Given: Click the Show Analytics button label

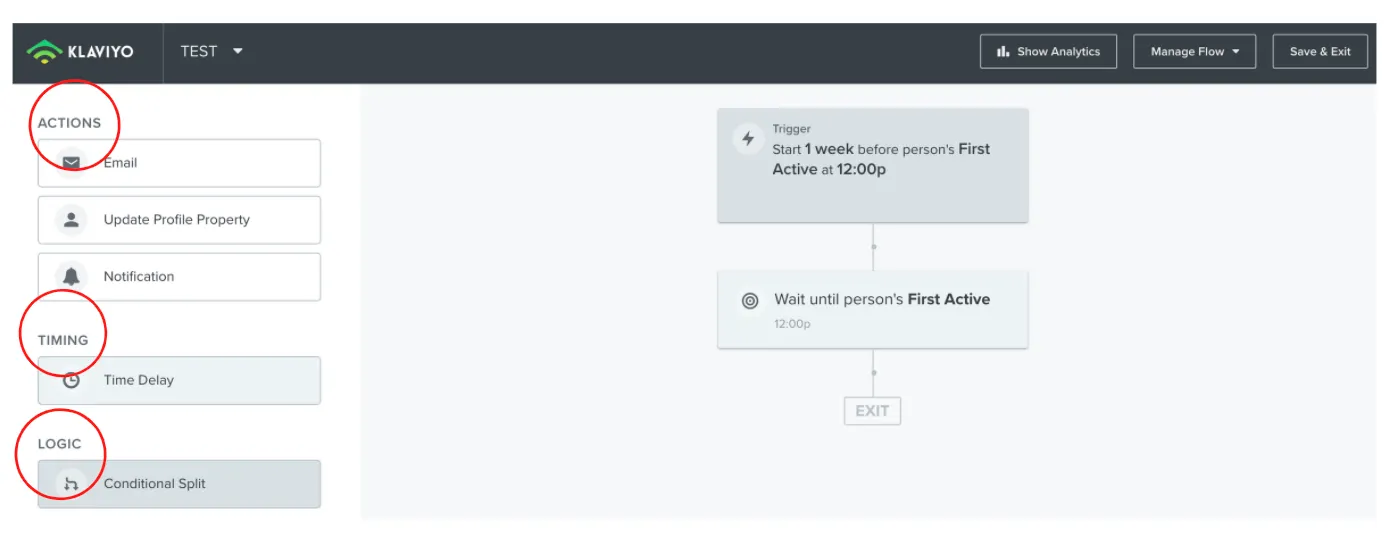Looking at the screenshot, I should (1058, 52).
